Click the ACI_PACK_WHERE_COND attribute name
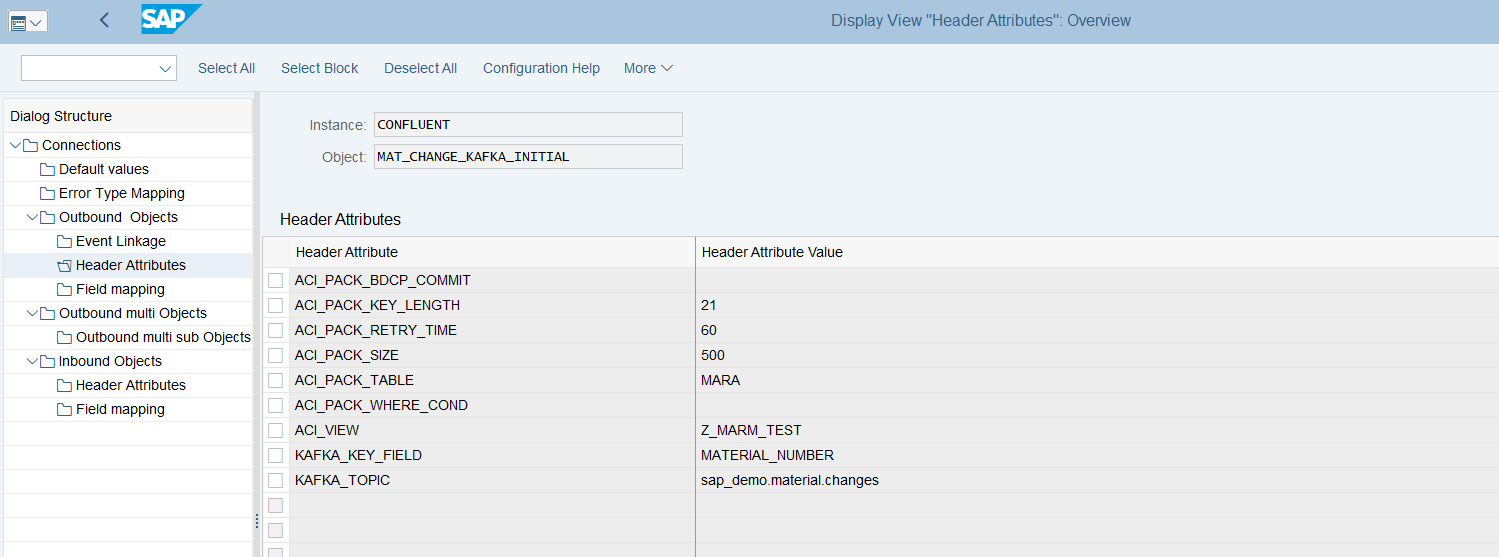 click(x=381, y=405)
